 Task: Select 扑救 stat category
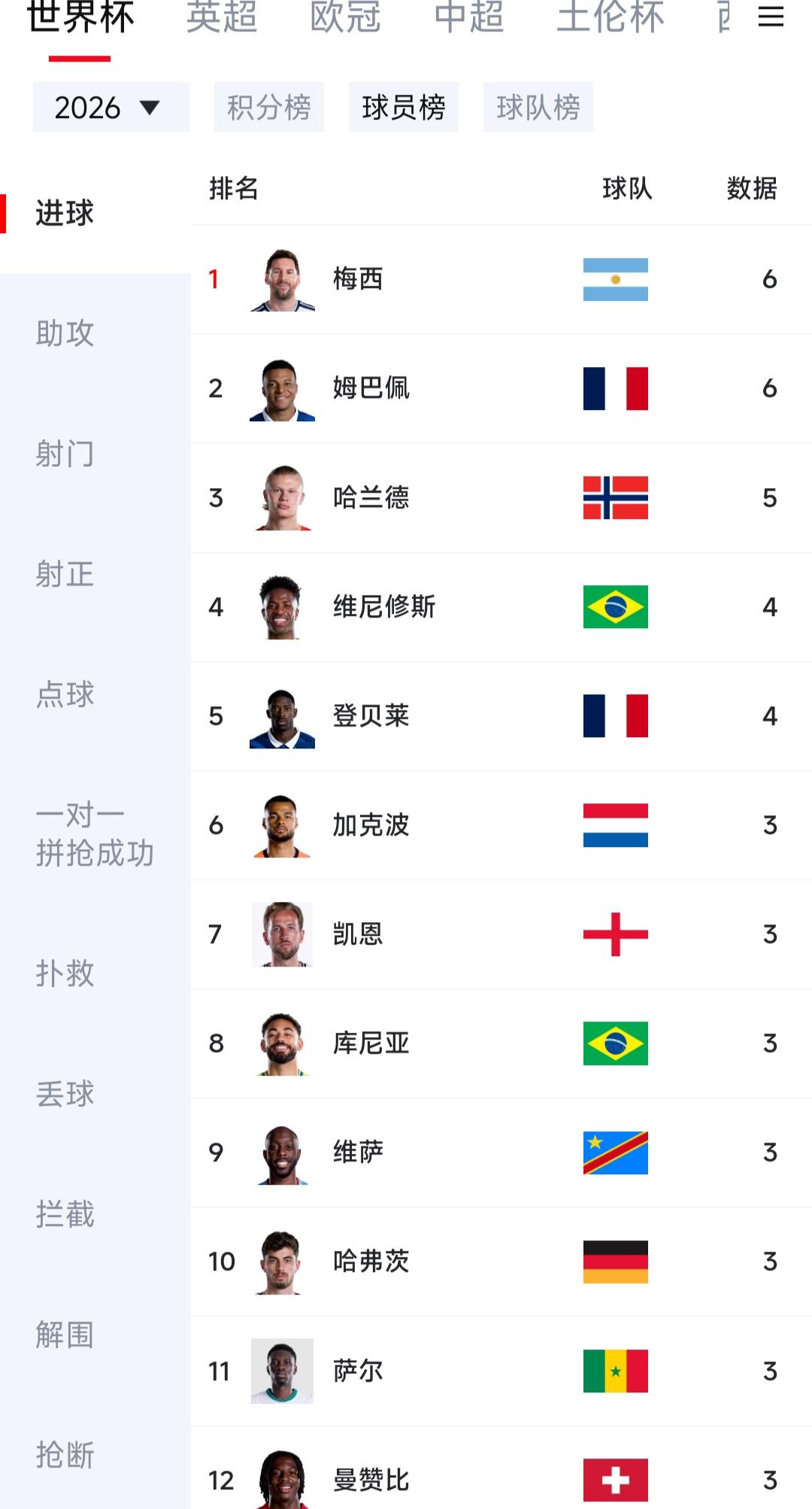point(65,973)
